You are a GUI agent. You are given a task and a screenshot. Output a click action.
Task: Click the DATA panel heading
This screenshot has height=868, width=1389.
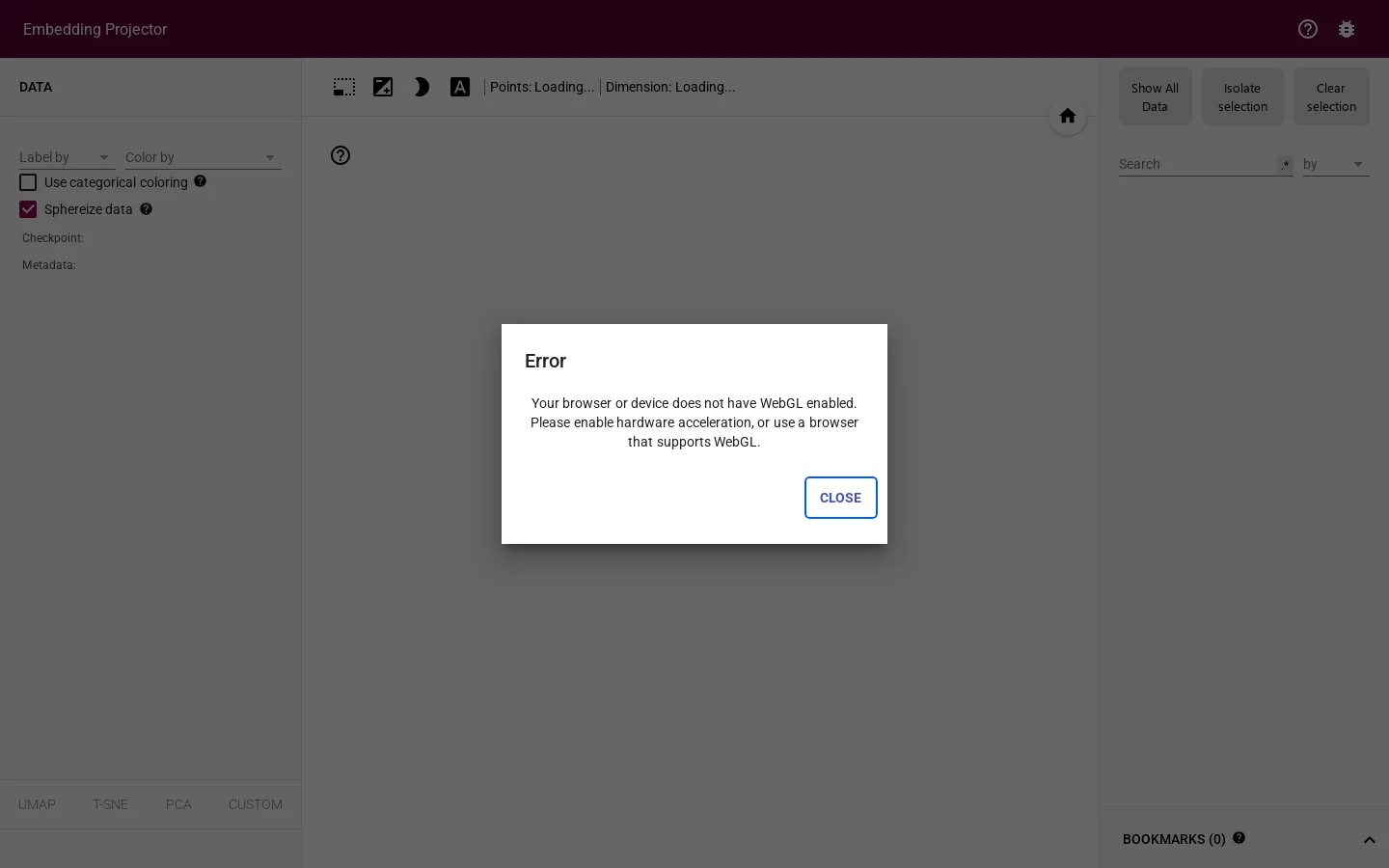pos(36,87)
